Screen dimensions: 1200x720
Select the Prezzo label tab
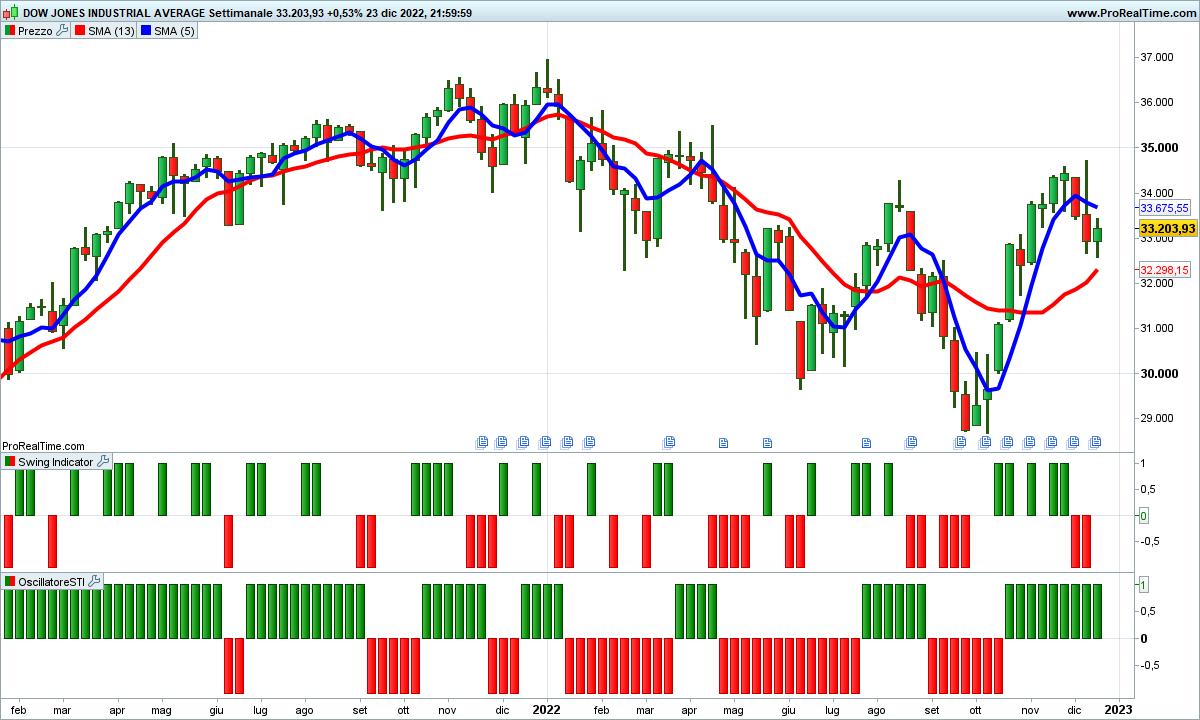(35, 31)
